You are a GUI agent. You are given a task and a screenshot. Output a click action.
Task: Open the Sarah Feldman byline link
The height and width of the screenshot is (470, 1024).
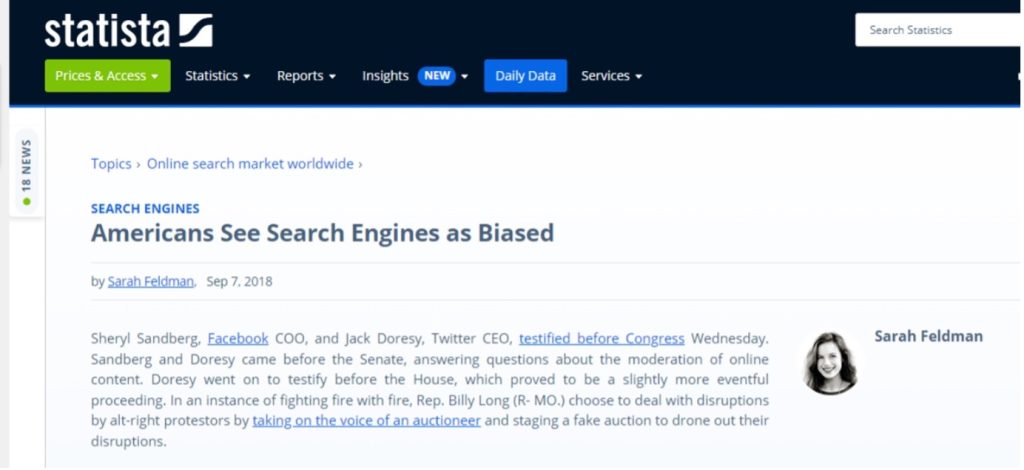tap(151, 281)
